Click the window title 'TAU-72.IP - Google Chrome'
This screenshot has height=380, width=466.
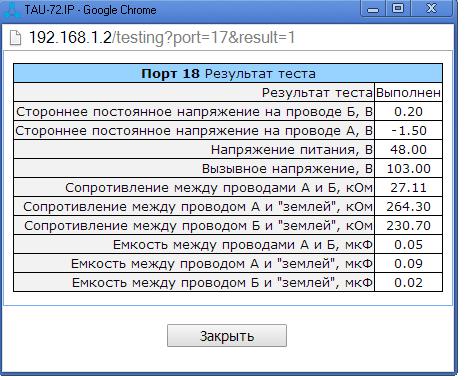click(x=90, y=10)
